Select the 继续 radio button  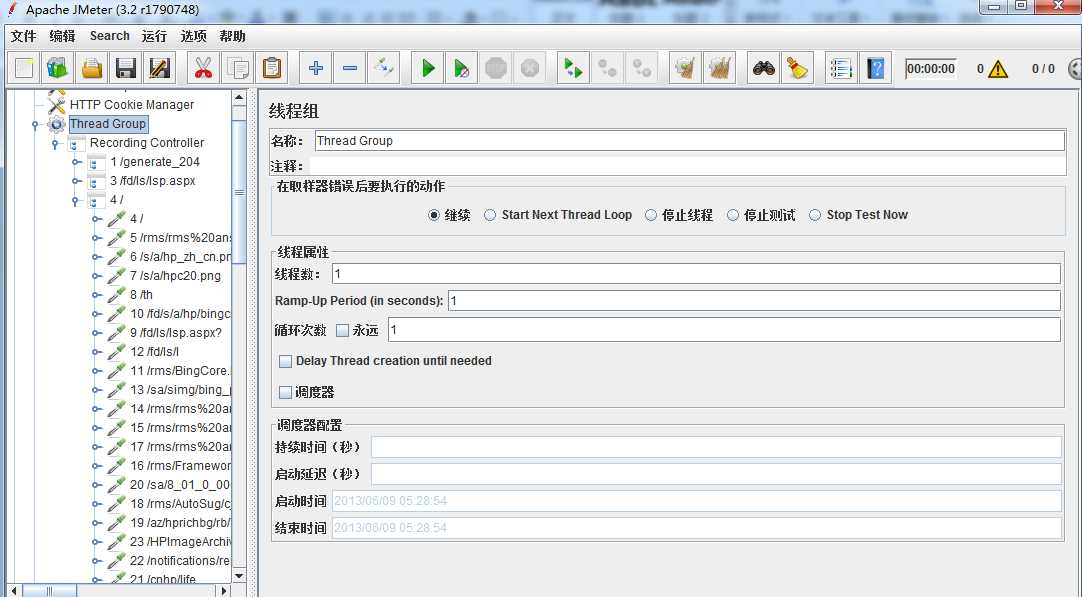(x=433, y=215)
